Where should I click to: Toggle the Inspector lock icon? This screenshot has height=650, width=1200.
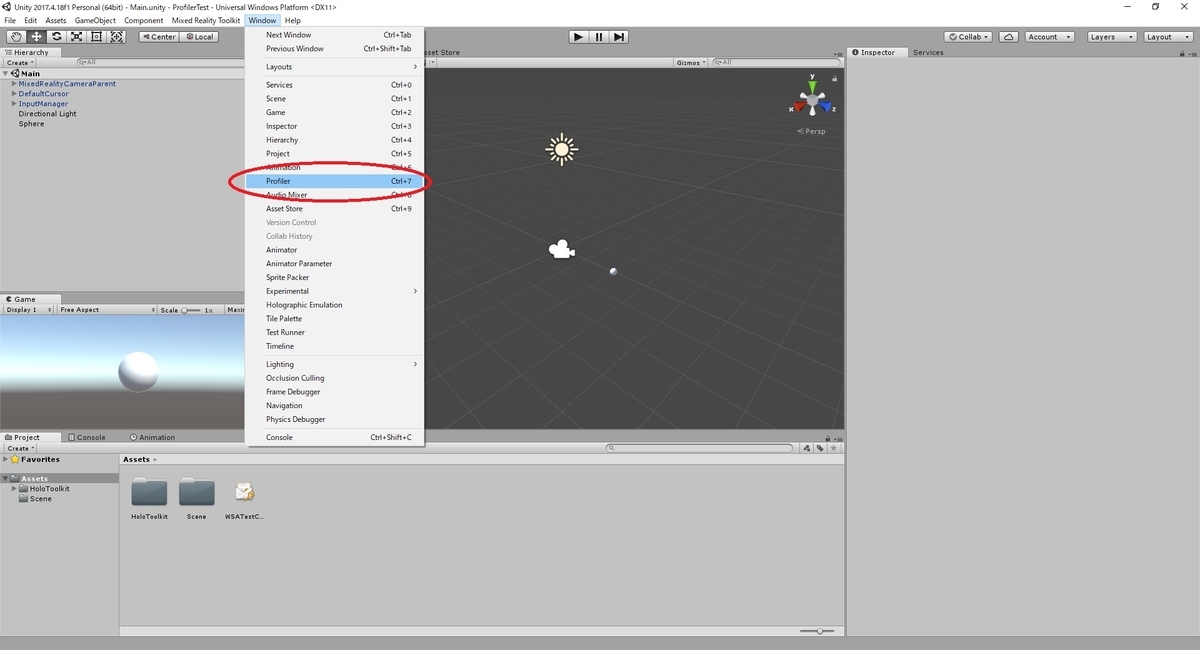click(x=1182, y=52)
